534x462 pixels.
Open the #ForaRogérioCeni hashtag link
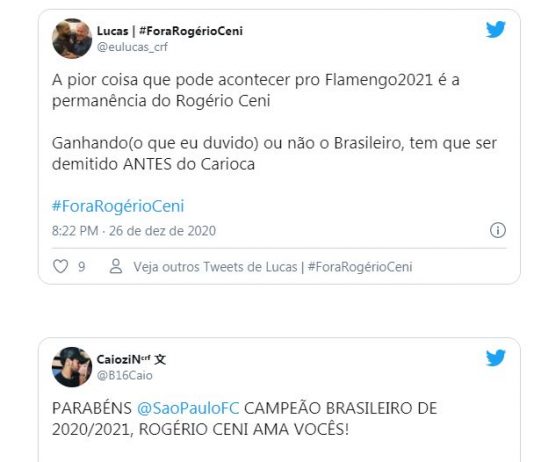pyautogui.click(x=118, y=206)
